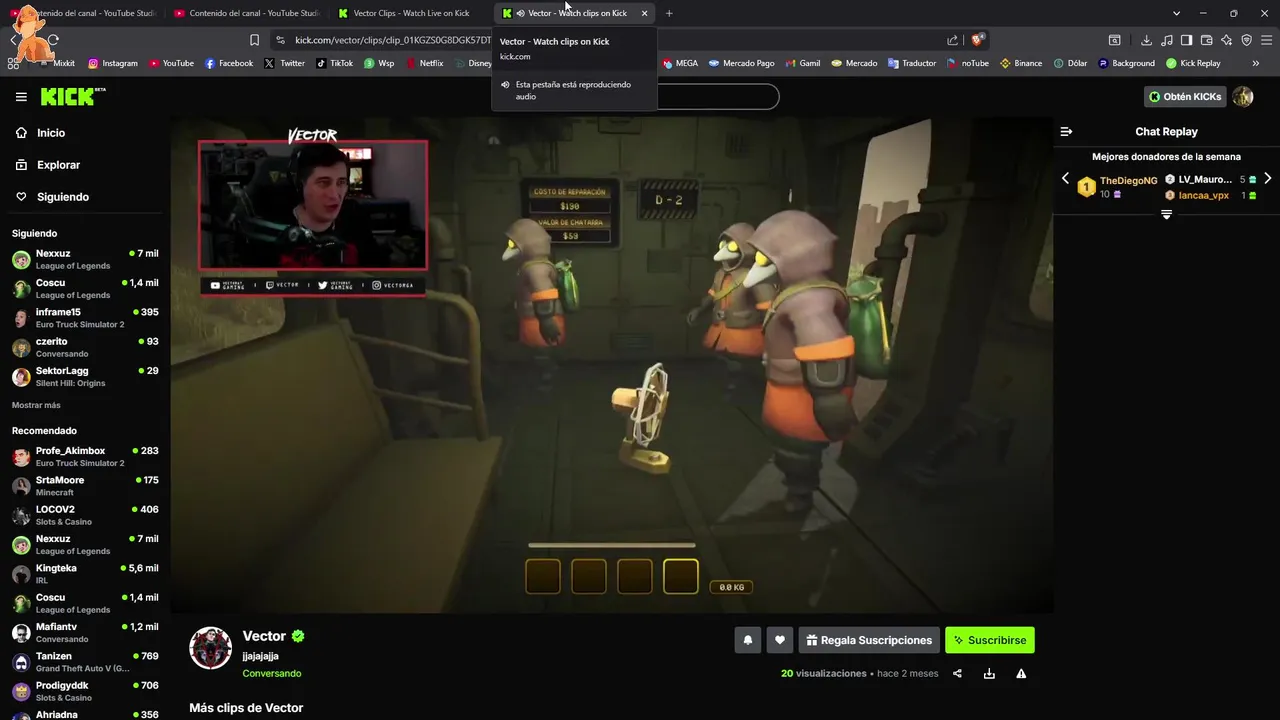Bookmark this page in address bar
Image resolution: width=1280 pixels, height=720 pixels.
tap(254, 40)
